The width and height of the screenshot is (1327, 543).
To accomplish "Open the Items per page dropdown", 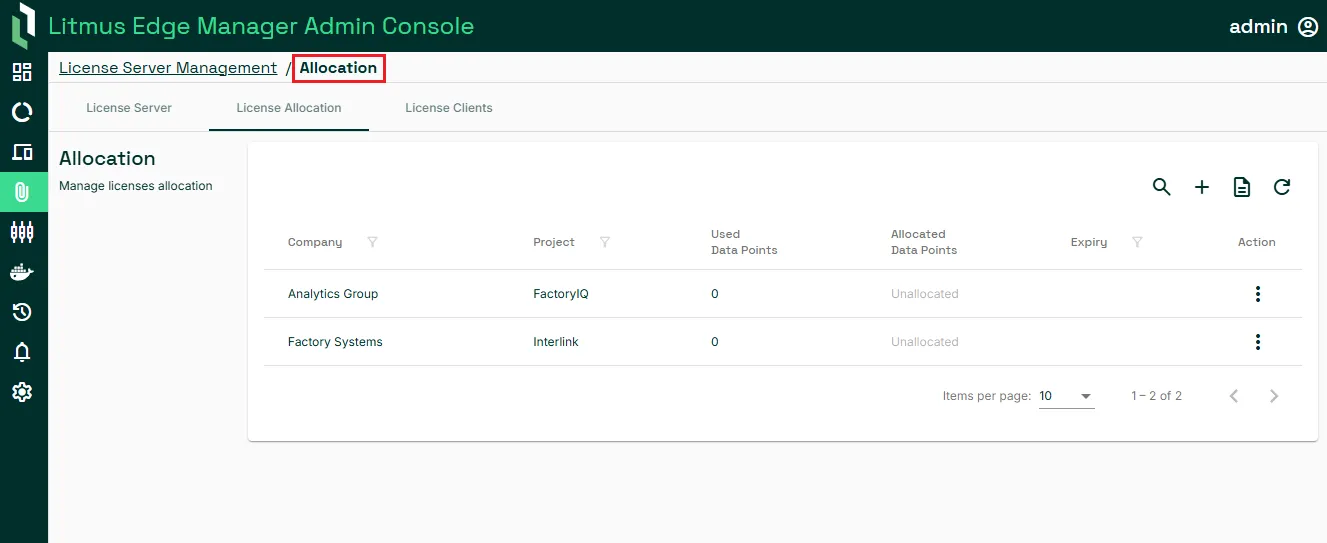I will (1067, 396).
